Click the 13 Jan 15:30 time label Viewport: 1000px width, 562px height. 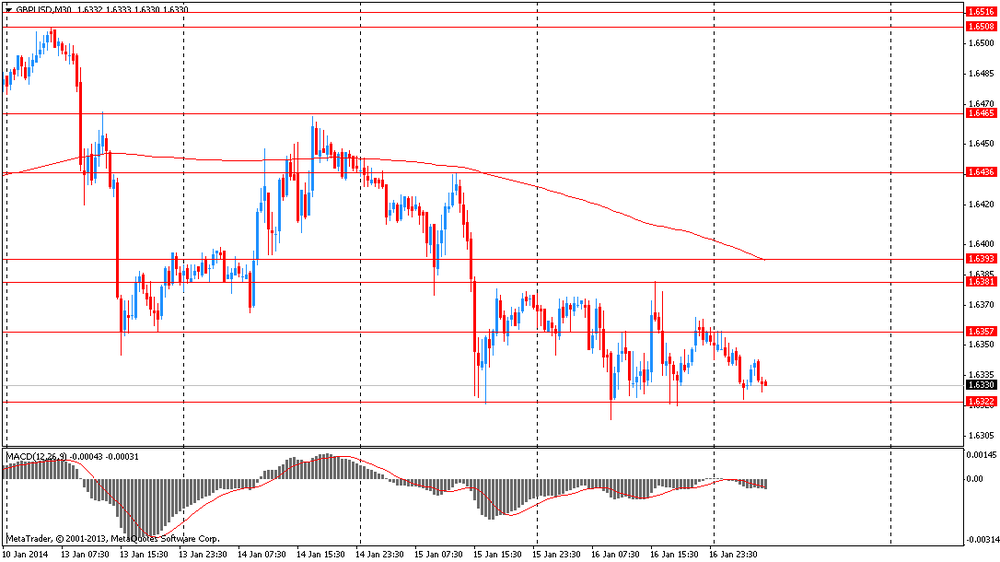[144, 554]
